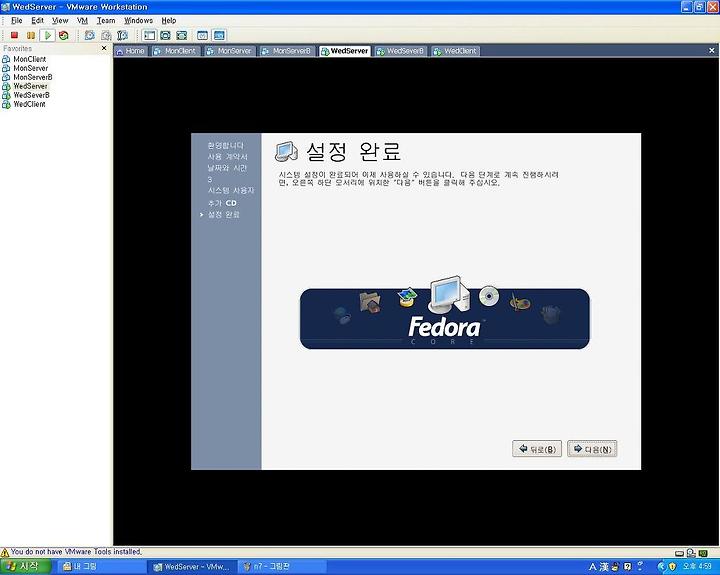Screen dimensions: 720x575
Task: Open the VM menu
Action: (82, 20)
